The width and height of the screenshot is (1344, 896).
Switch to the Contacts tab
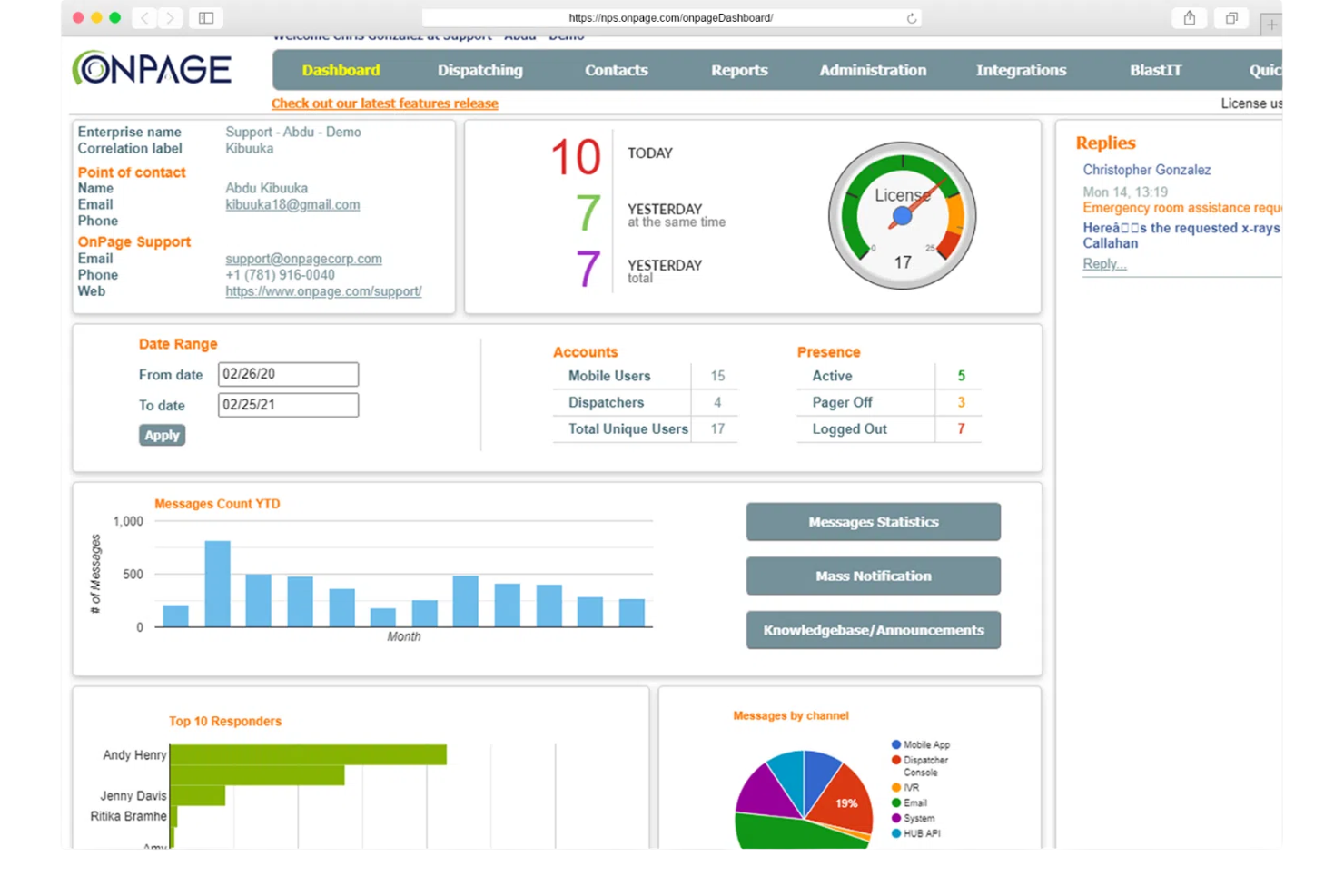616,70
